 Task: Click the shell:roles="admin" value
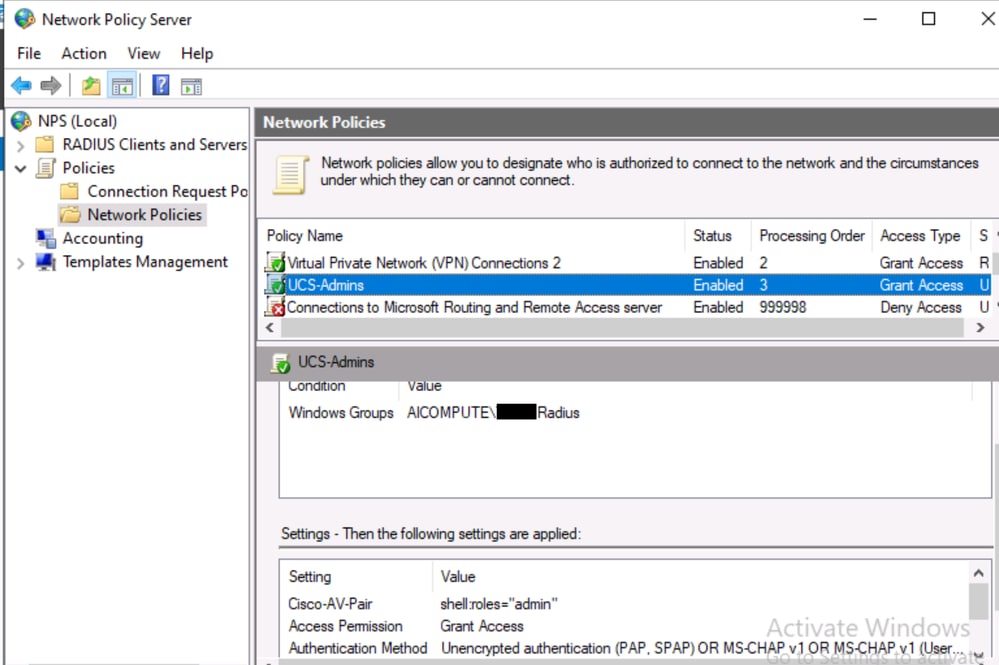tap(498, 604)
